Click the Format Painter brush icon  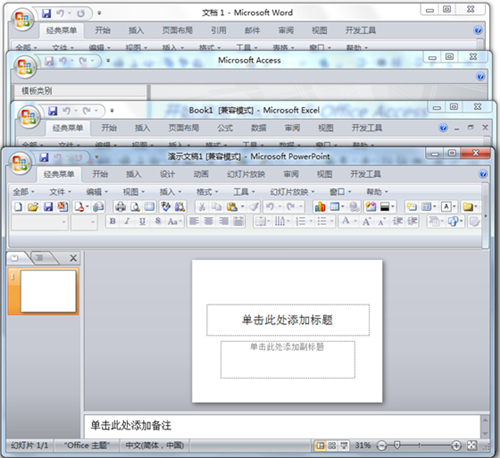(x=254, y=207)
